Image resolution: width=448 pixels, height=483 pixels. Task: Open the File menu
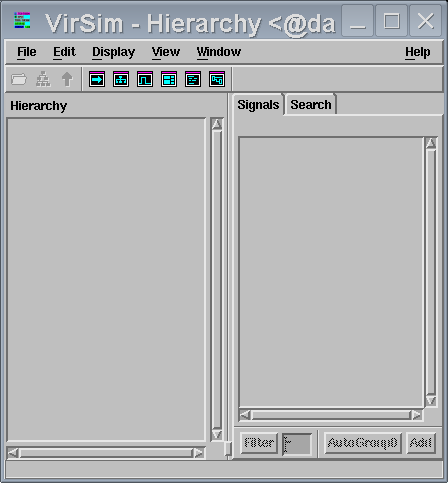(x=27, y=52)
